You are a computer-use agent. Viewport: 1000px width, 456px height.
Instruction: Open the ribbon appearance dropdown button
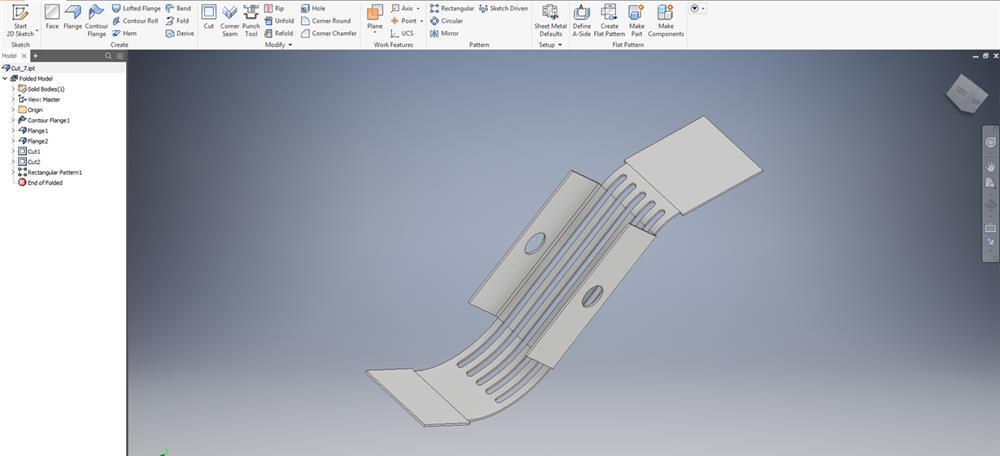pyautogui.click(x=698, y=8)
